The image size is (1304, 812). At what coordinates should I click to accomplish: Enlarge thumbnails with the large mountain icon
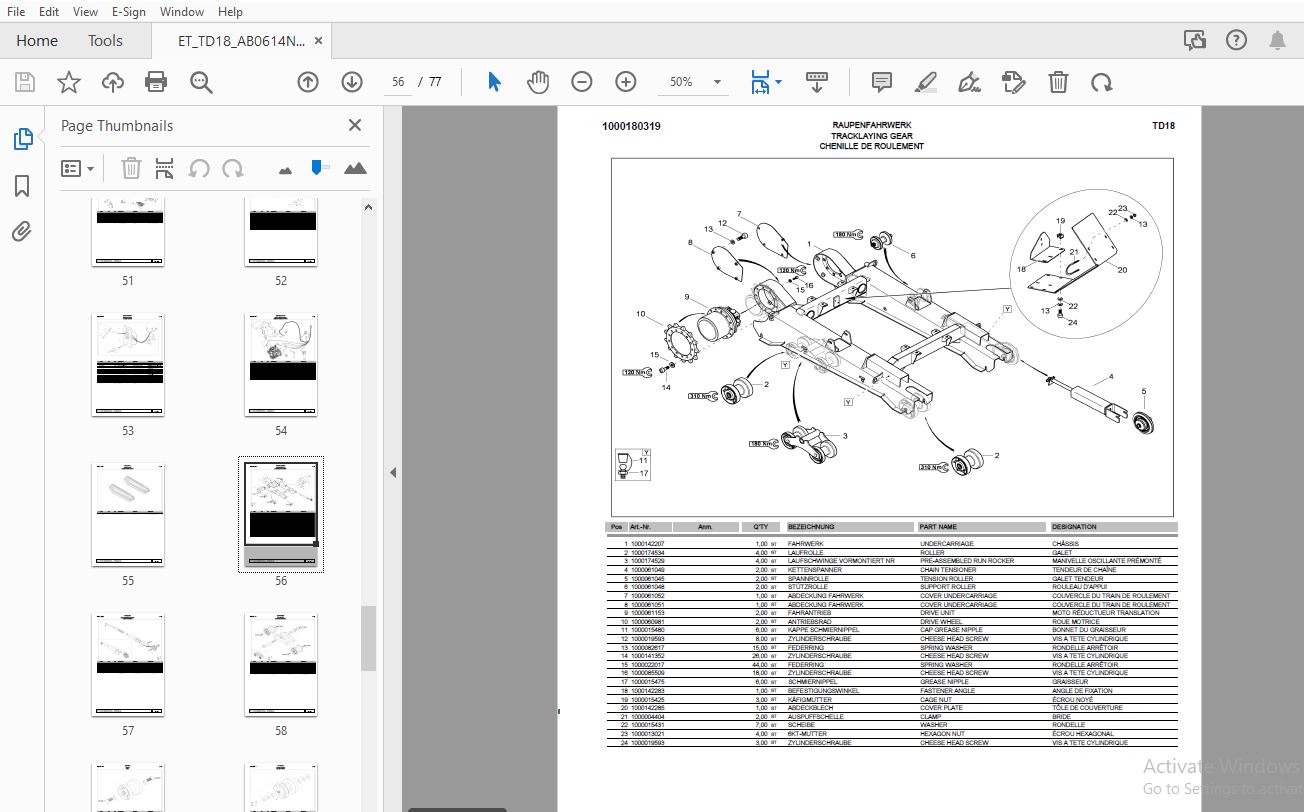coord(355,168)
